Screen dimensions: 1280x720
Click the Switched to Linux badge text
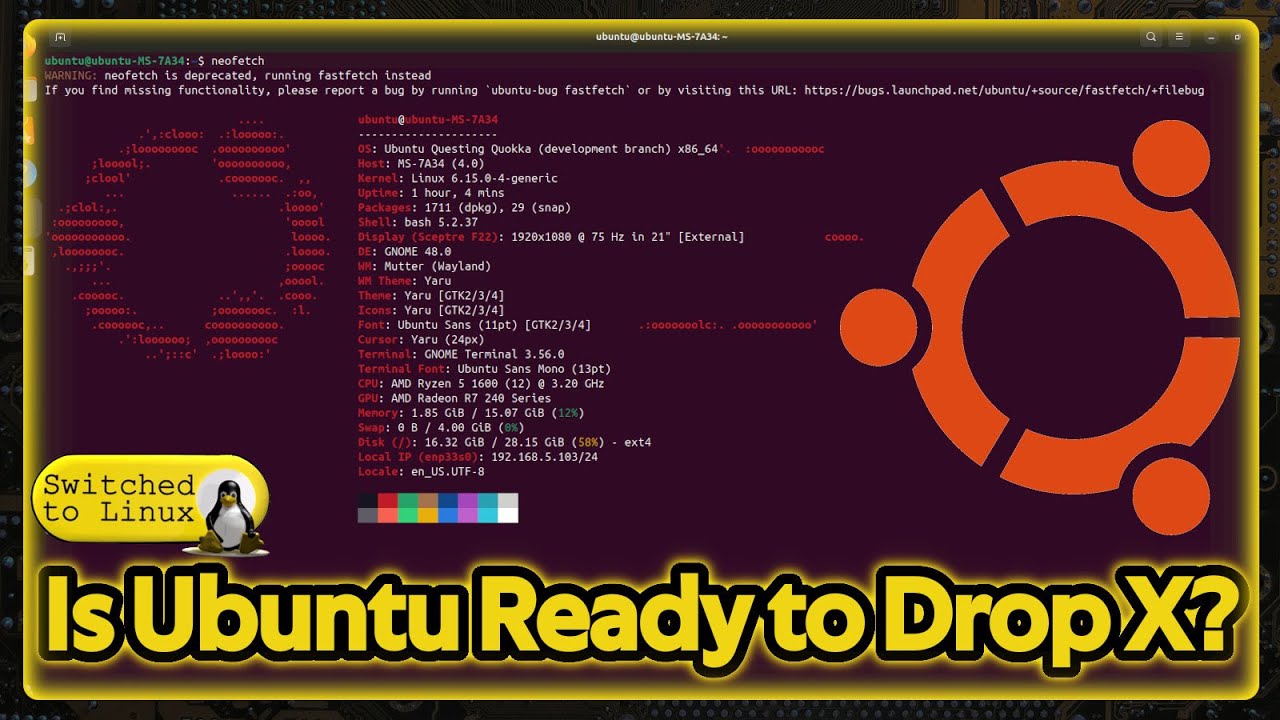tap(118, 499)
